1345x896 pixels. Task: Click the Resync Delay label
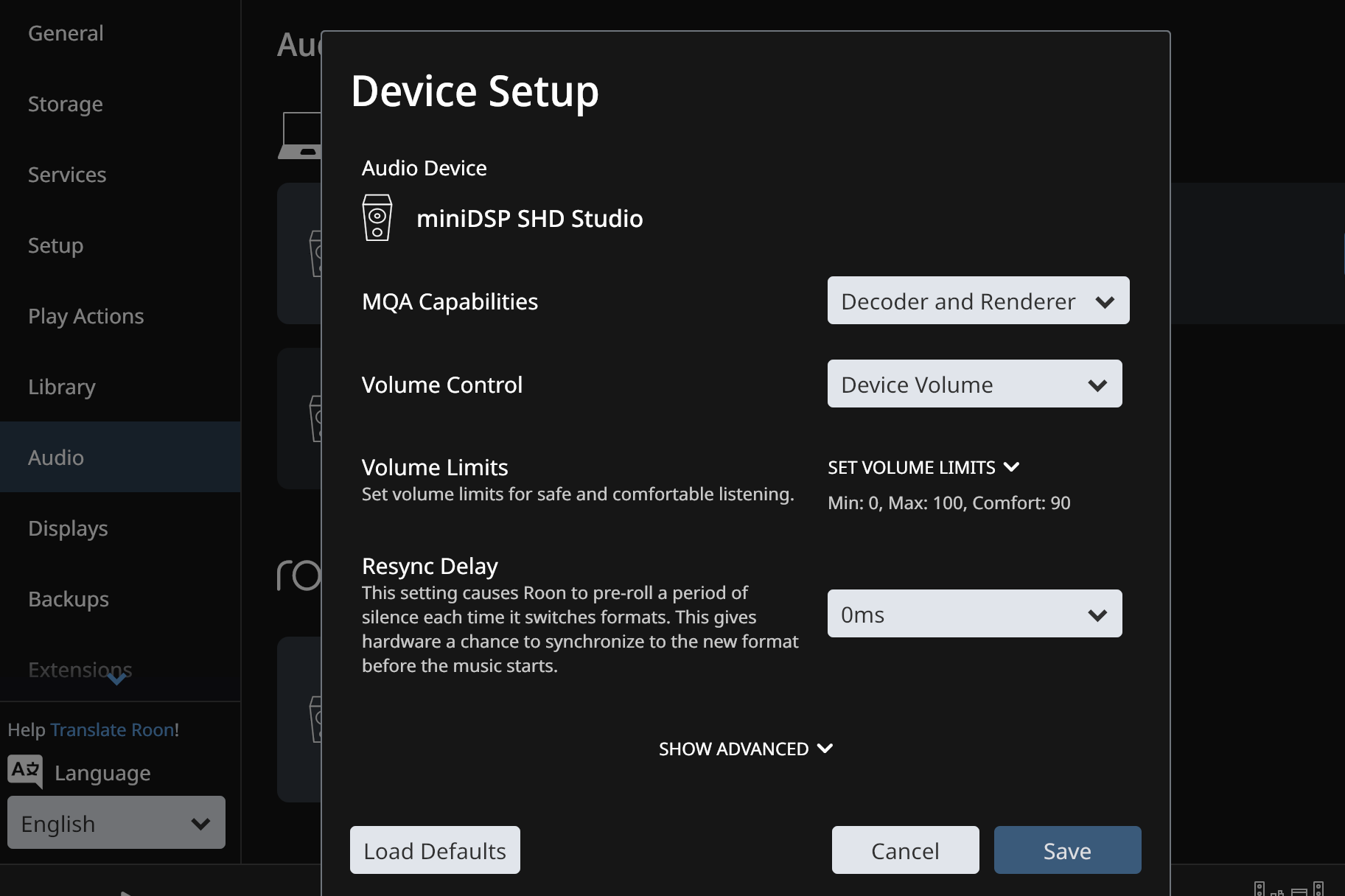click(430, 566)
